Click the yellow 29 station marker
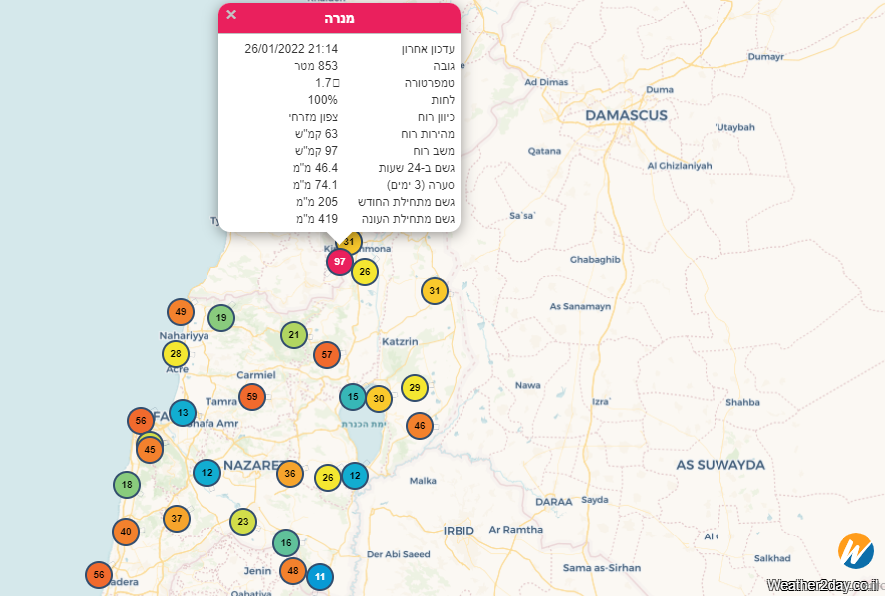The image size is (885, 596). click(415, 388)
